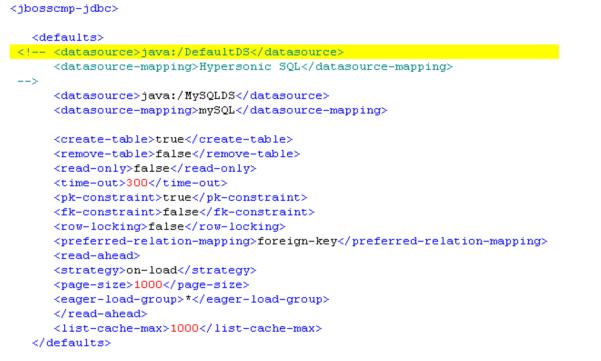This screenshot has width=601, height=361.
Task: Click the remove-table false line
Action: click(x=177, y=154)
